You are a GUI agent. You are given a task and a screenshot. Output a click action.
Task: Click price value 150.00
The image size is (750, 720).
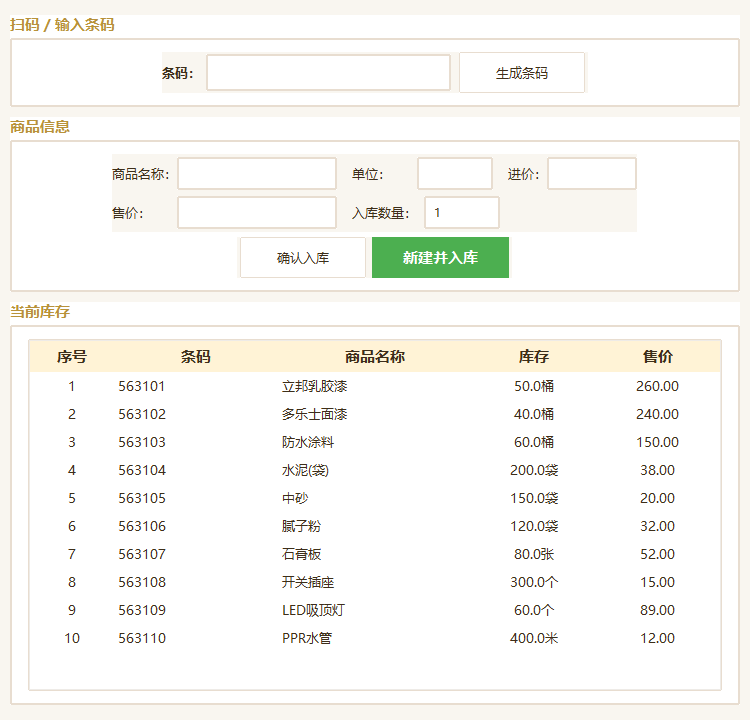658,442
